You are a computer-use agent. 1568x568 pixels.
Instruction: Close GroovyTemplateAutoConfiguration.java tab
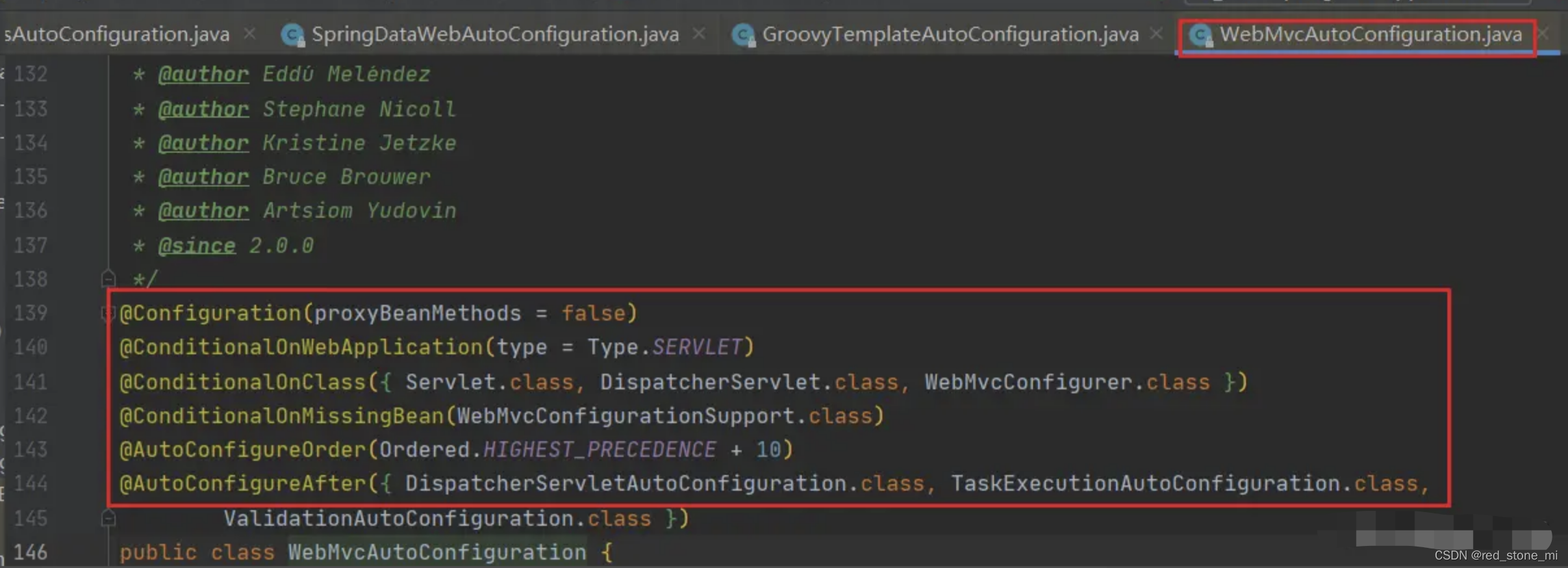click(x=1156, y=33)
